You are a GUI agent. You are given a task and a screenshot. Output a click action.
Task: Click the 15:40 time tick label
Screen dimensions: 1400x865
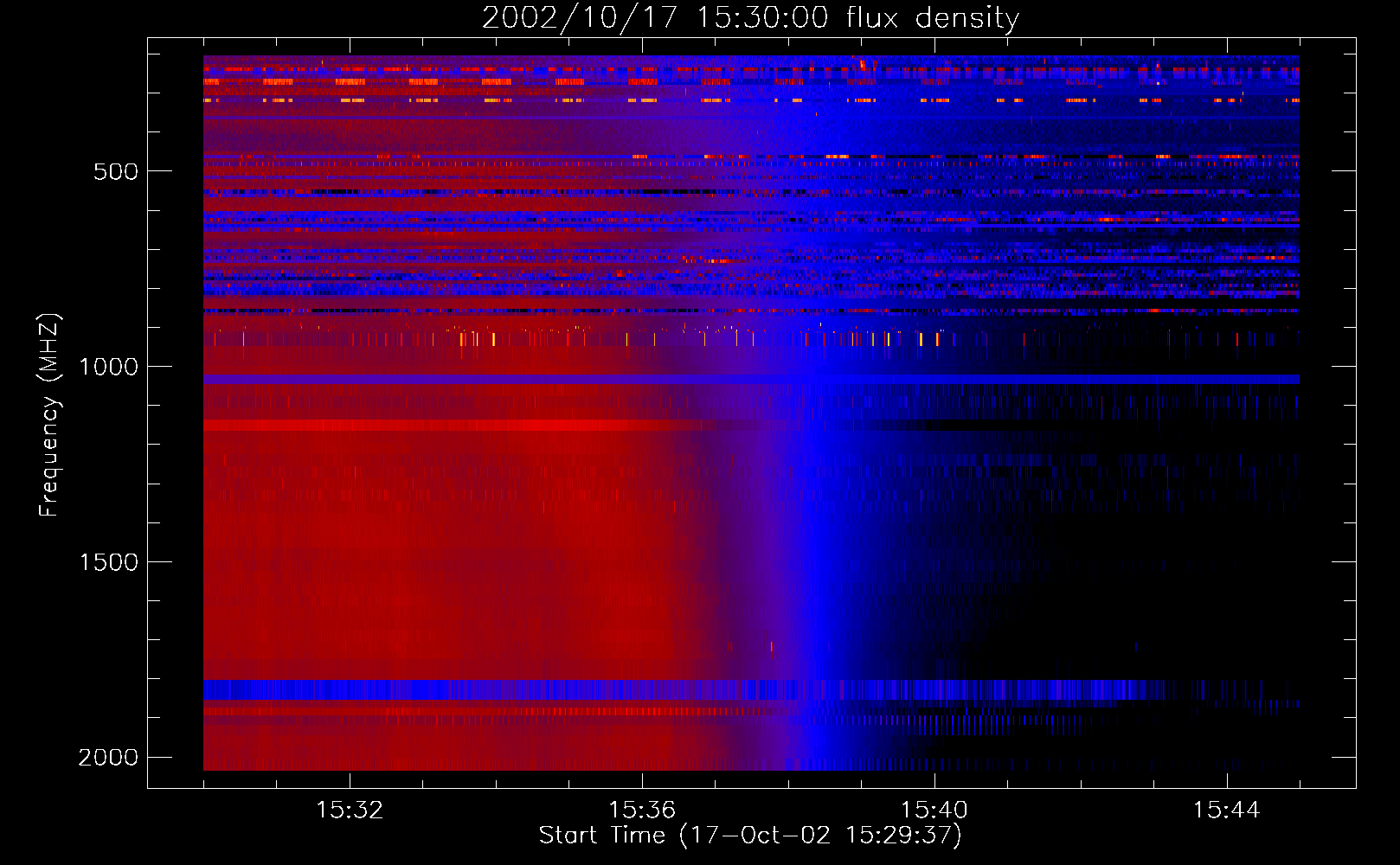[x=934, y=811]
